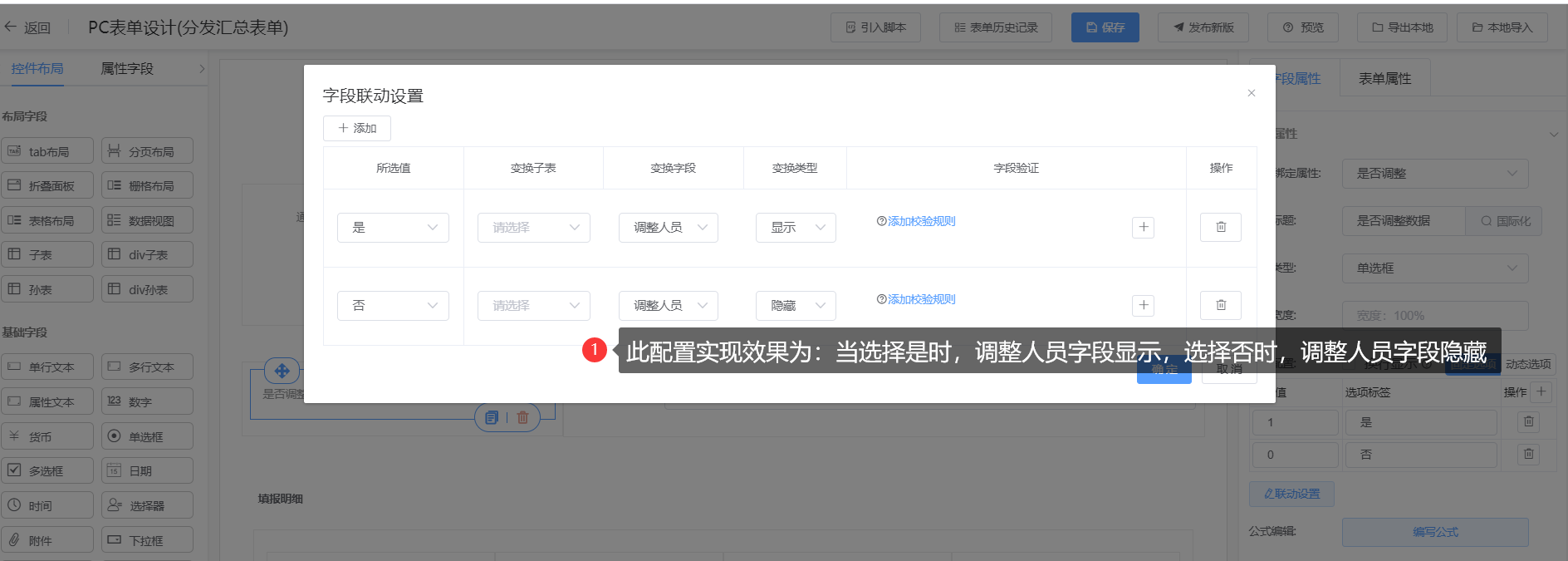
Task: Select the 多选框 checkbox control in palette
Action: pos(47,470)
